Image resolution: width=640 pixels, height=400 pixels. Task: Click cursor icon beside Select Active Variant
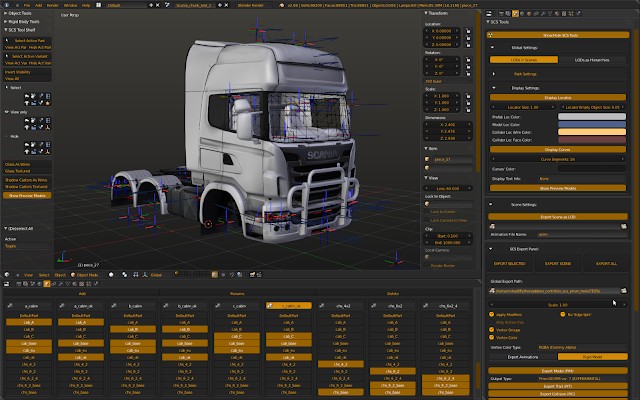pyautogui.click(x=7, y=56)
